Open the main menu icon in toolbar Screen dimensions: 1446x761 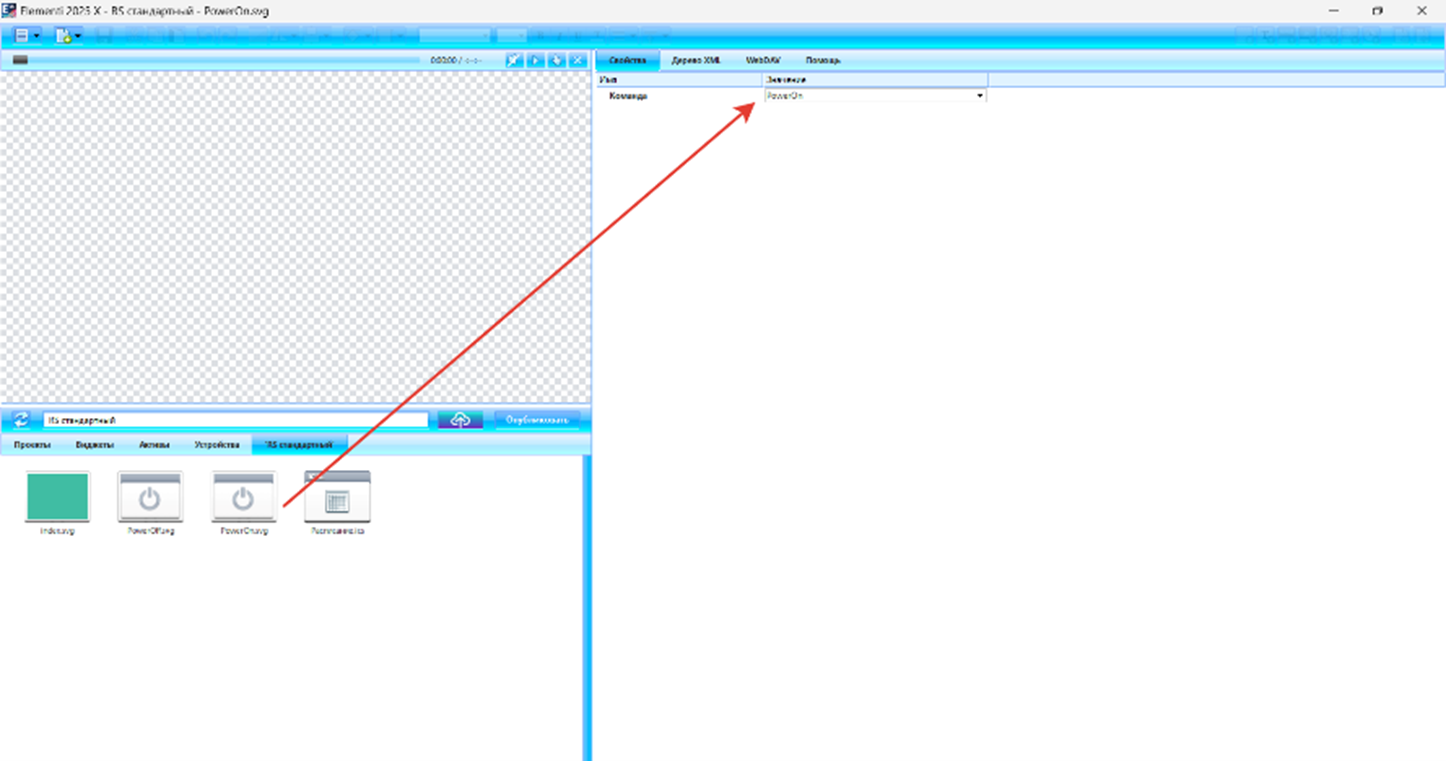click(x=21, y=35)
